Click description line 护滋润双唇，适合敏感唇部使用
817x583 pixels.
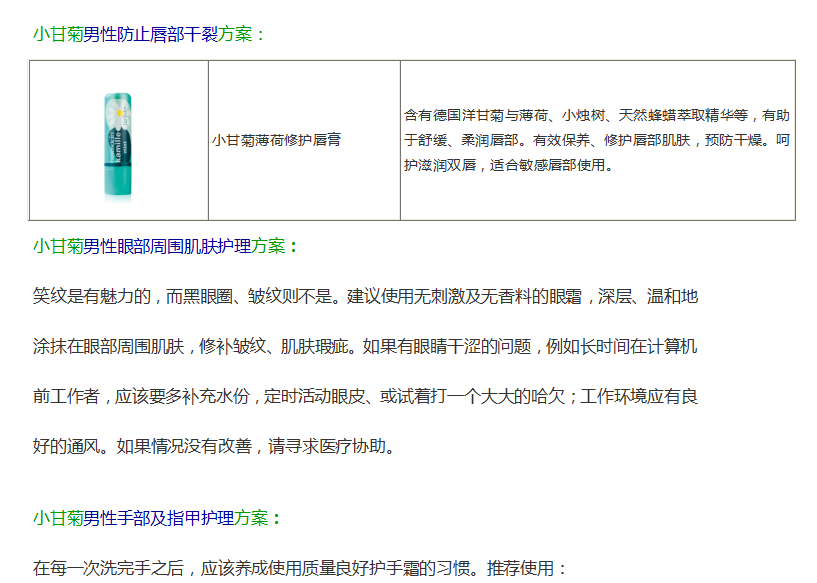(508, 165)
